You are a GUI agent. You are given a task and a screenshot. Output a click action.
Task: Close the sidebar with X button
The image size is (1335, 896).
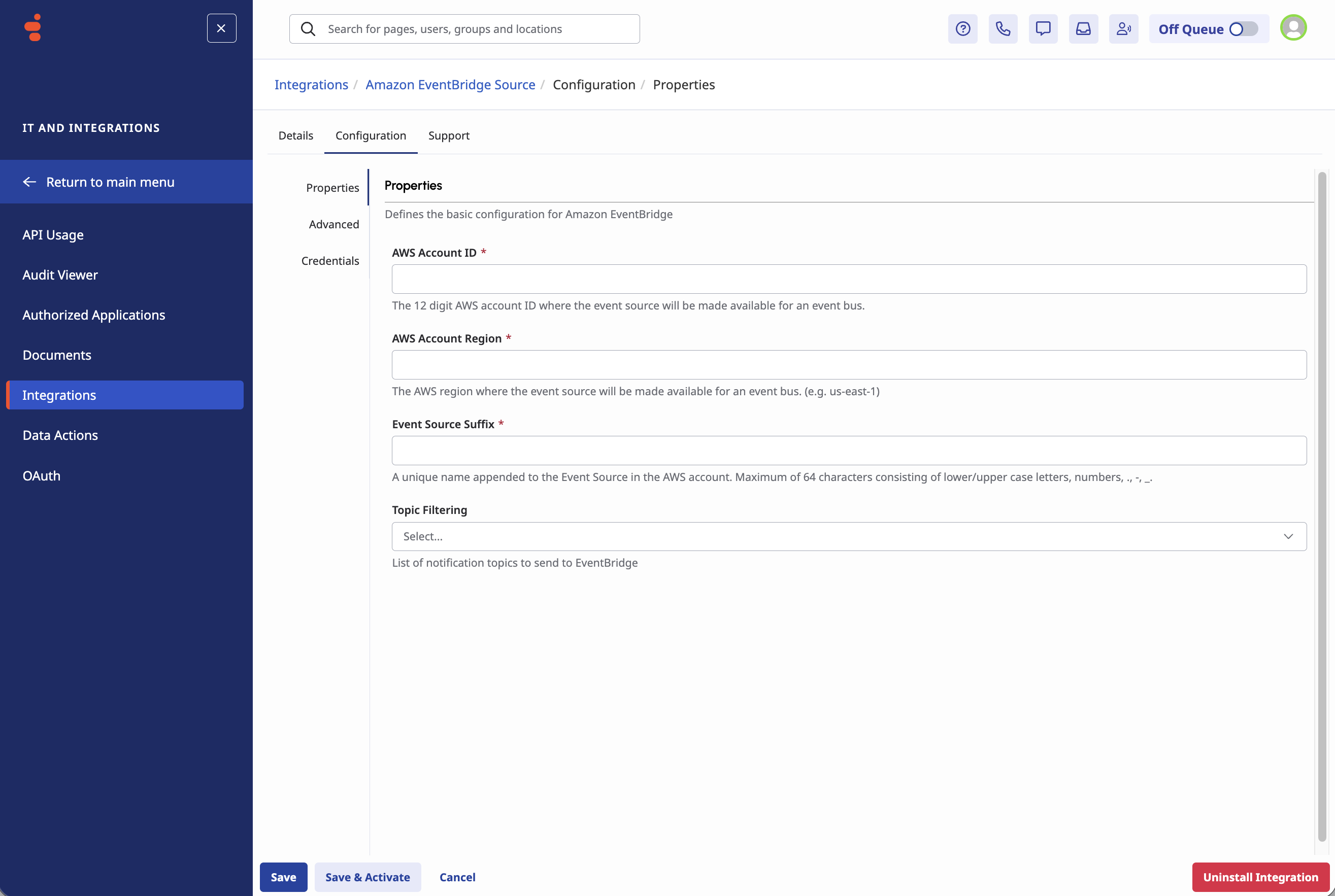pos(221,28)
